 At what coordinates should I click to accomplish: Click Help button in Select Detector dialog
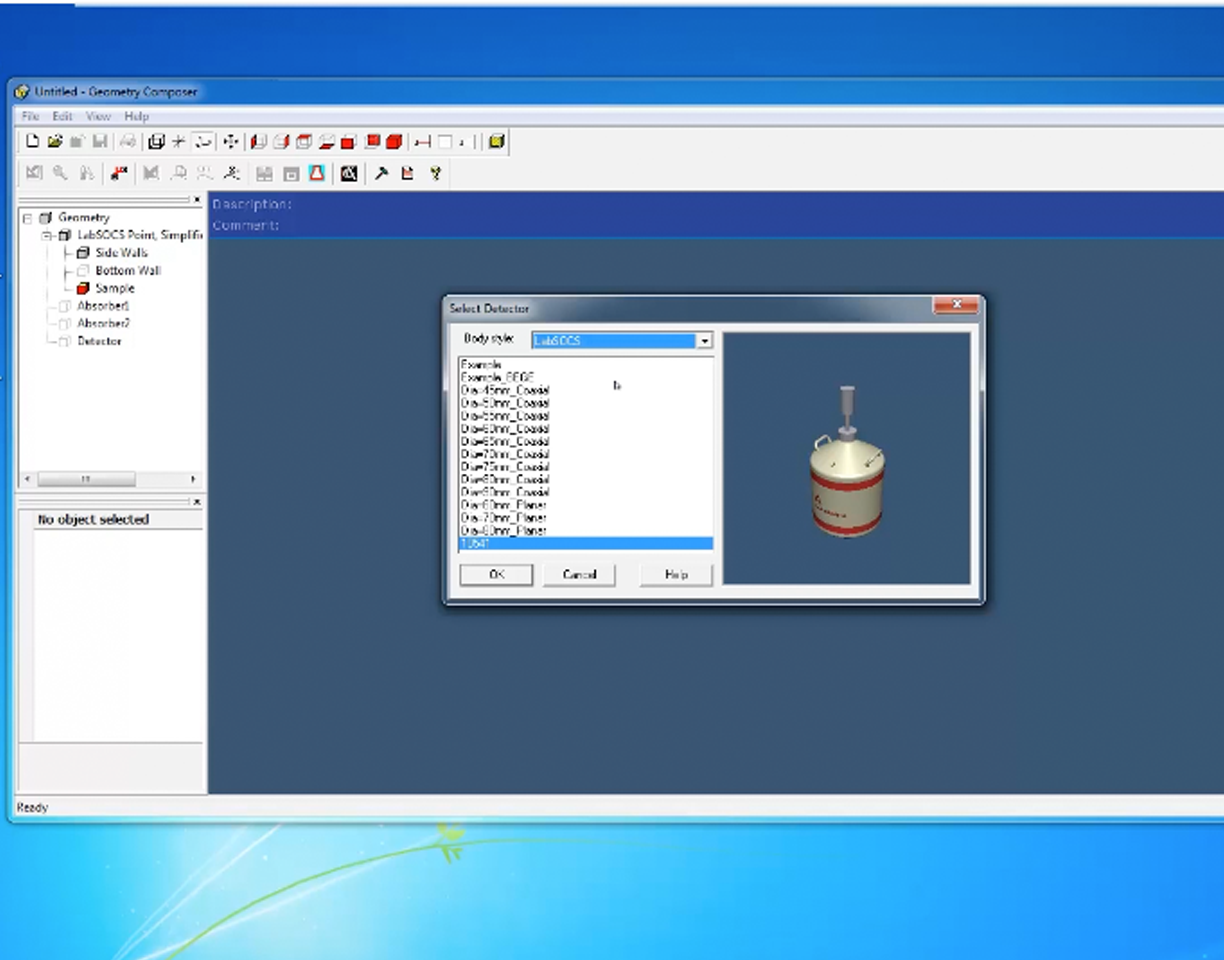pyautogui.click(x=676, y=574)
